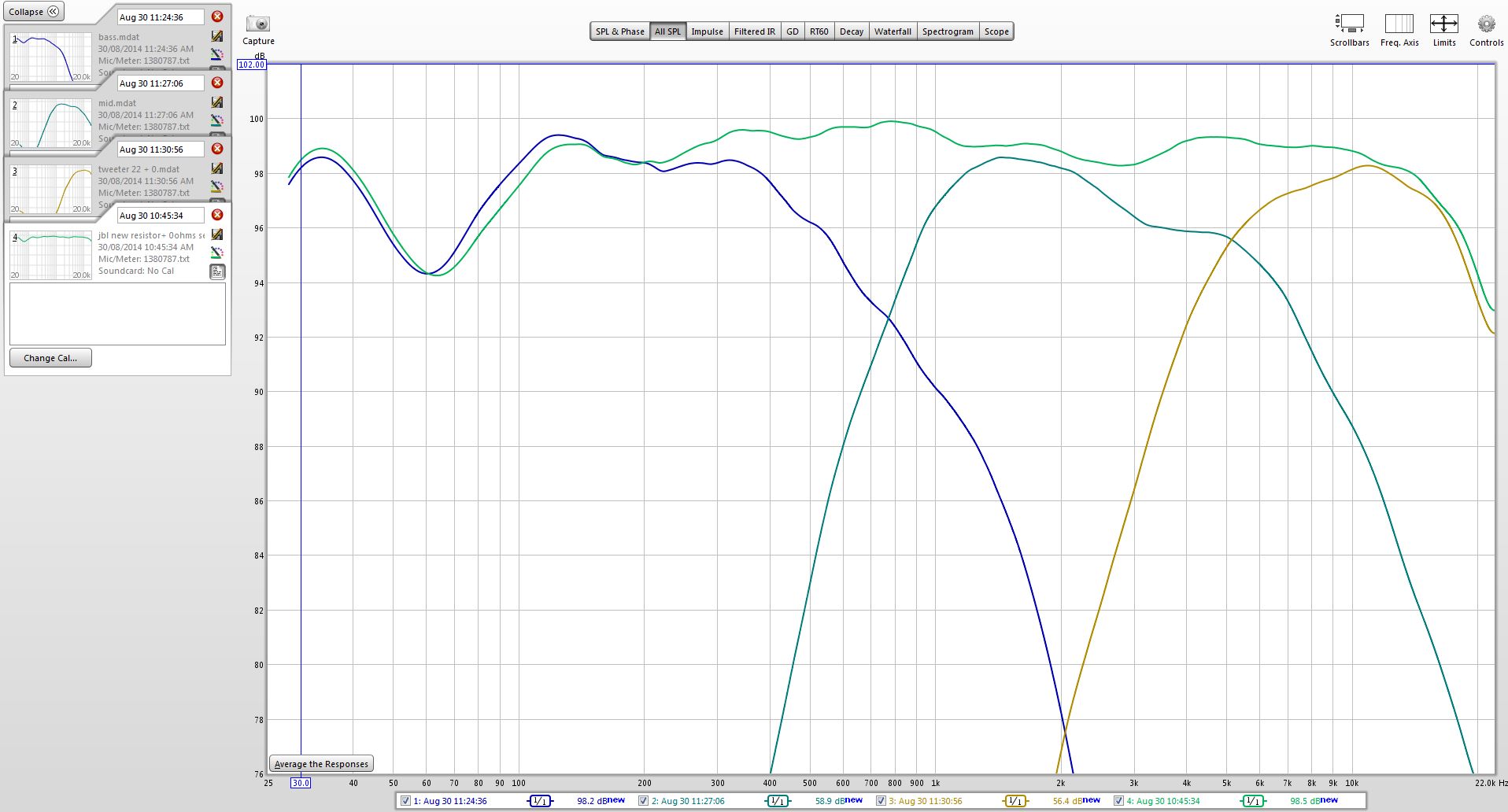Viewport: 1508px width, 812px height.
Task: Uncheck trace 1: Aug 30 11:24:36 in legend
Action: [x=405, y=801]
